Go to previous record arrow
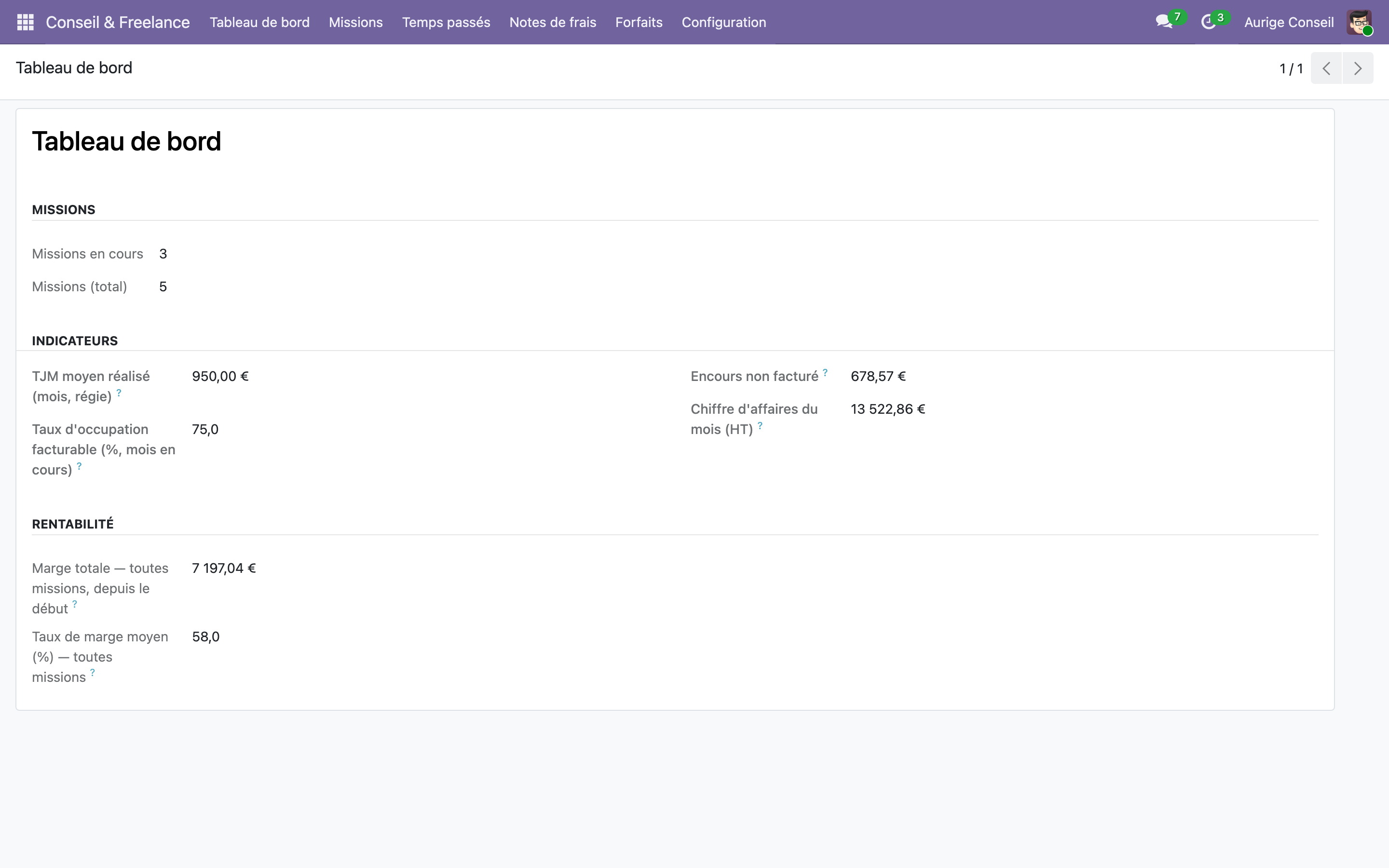This screenshot has height=868, width=1389. [1326, 68]
